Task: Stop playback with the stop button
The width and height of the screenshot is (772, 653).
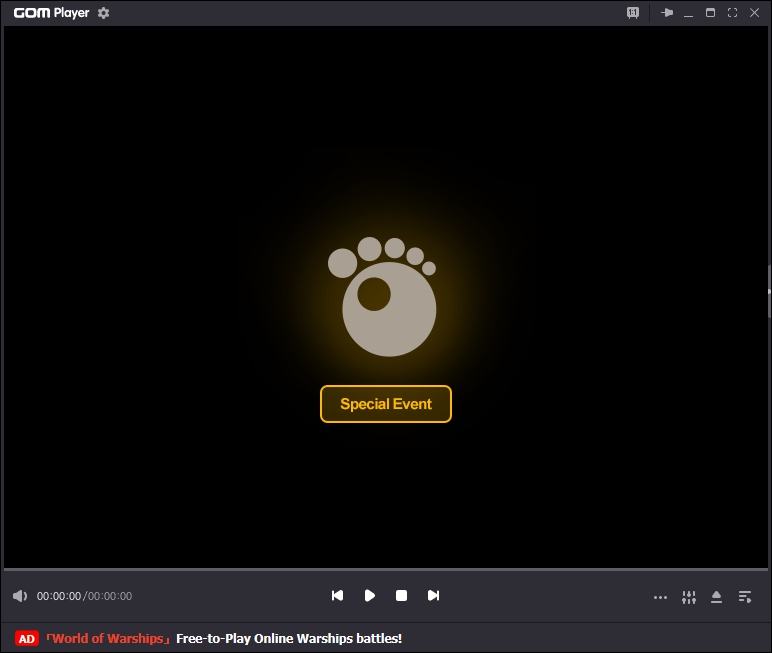Action: pyautogui.click(x=401, y=596)
